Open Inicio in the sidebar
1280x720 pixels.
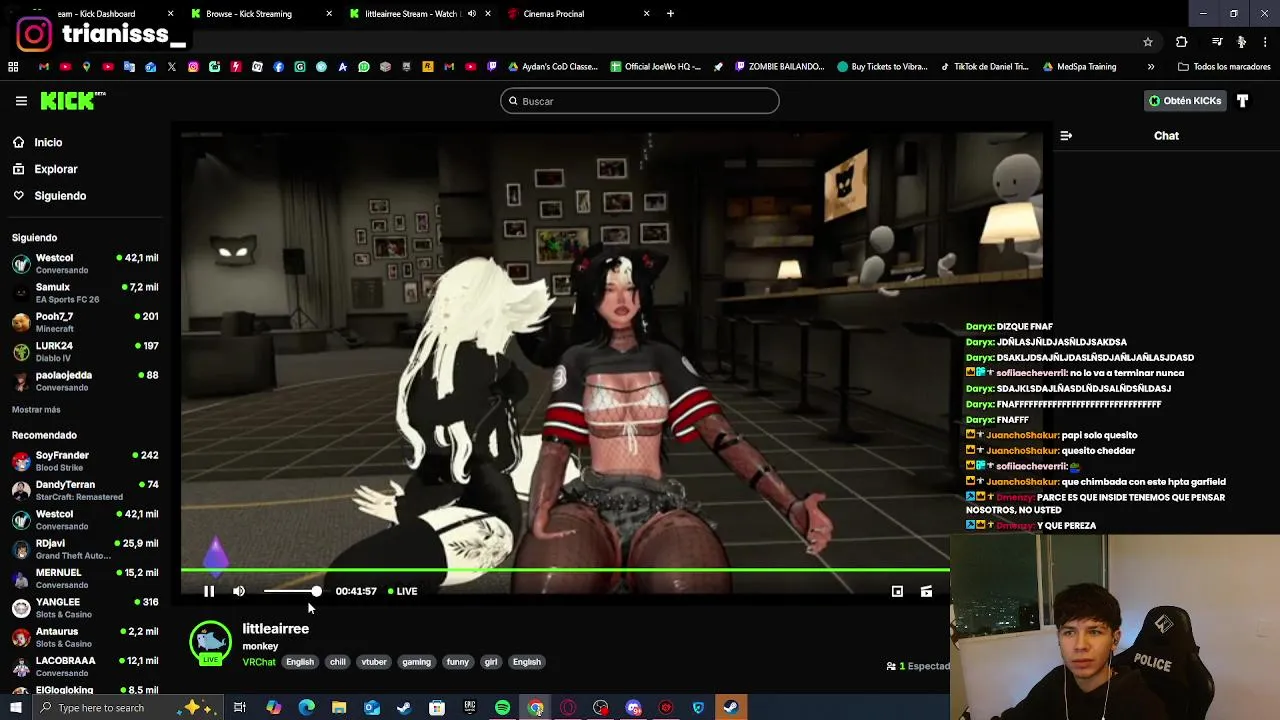pyautogui.click(x=48, y=142)
